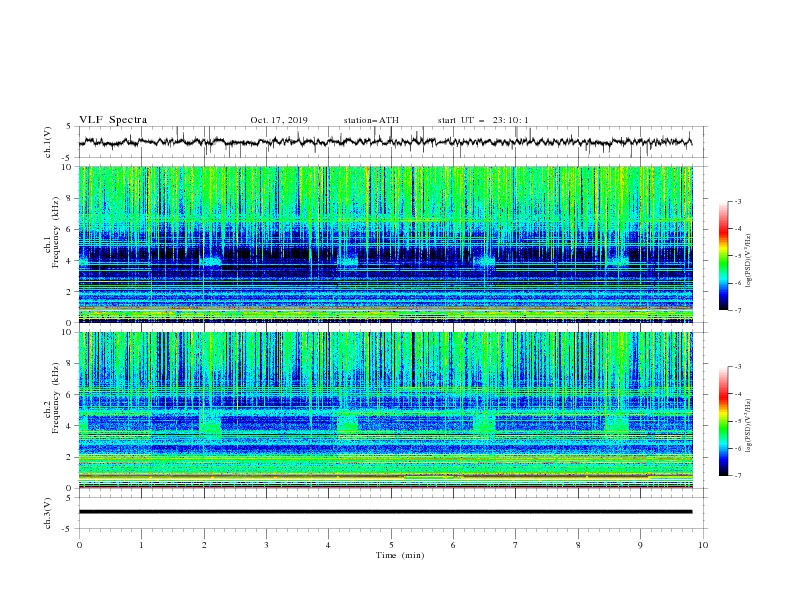Screen dimensions: 792x612
Task: Click the ch.2 colorbar 'log(PSD)(V²/Hz)' label
Action: pyautogui.click(x=749, y=425)
